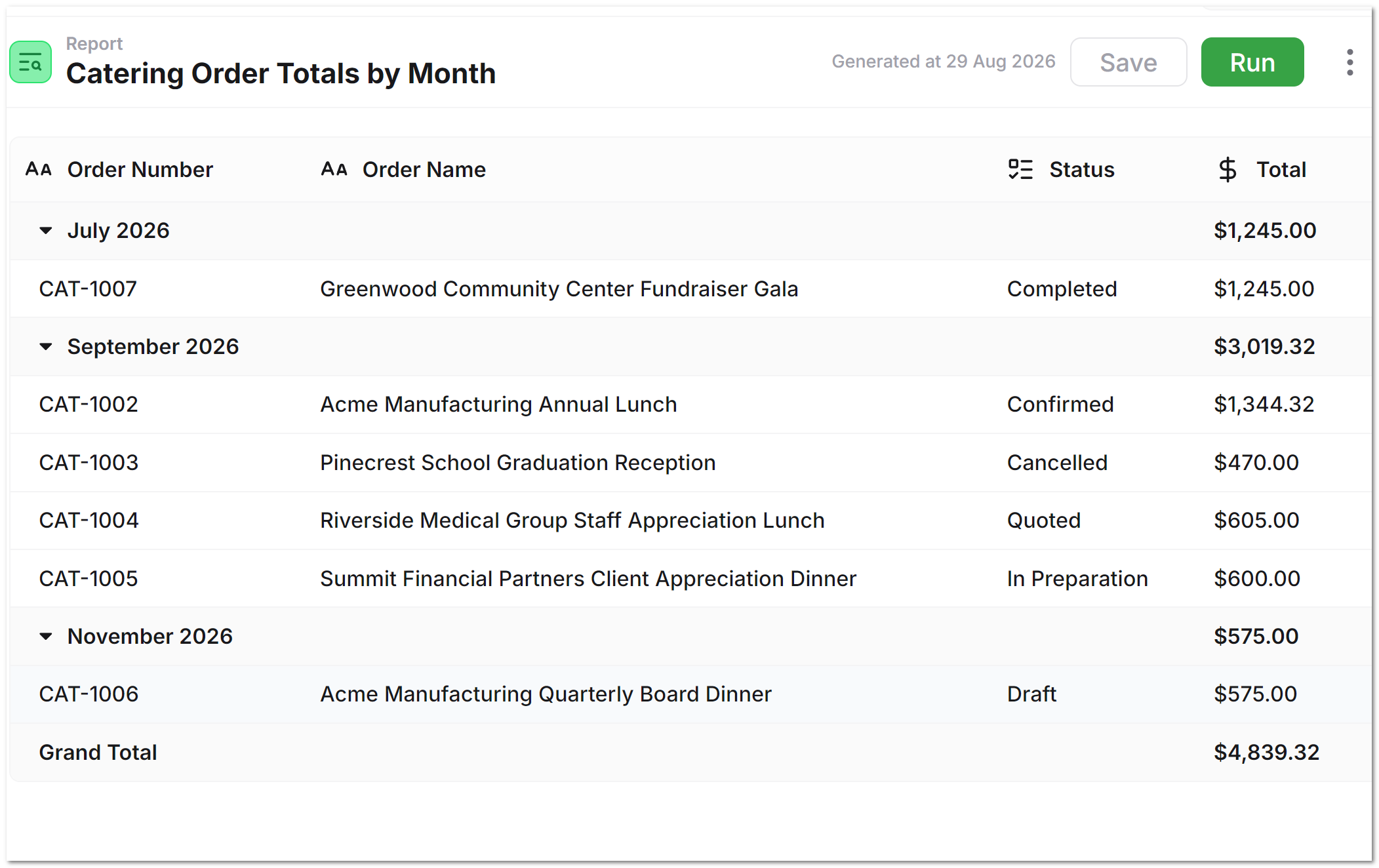Screen dimensions: 1379x868
Task: Click the In Preparation status cell
Action: pos(1077,578)
